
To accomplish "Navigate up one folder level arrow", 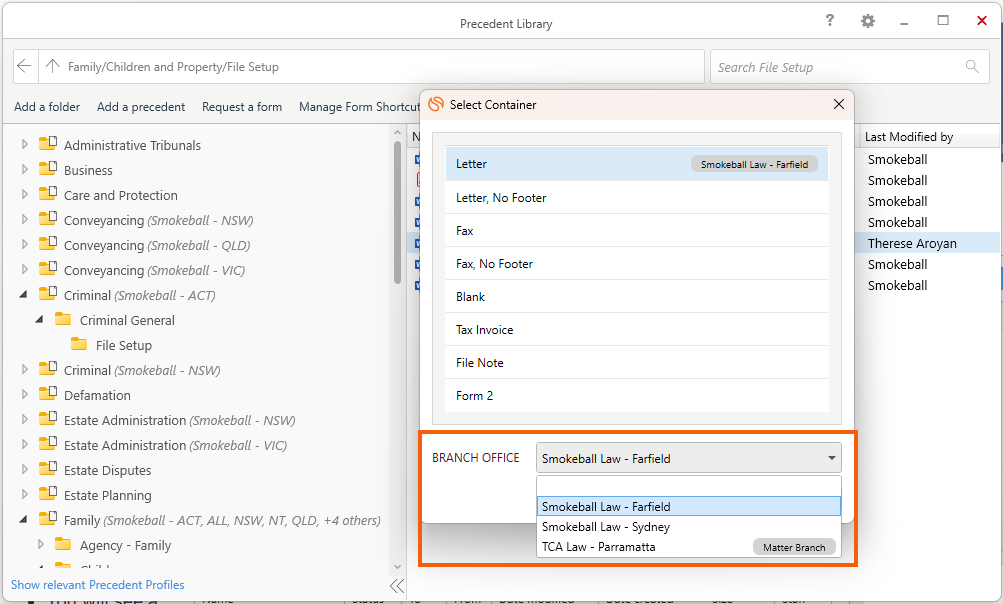I will pyautogui.click(x=52, y=66).
